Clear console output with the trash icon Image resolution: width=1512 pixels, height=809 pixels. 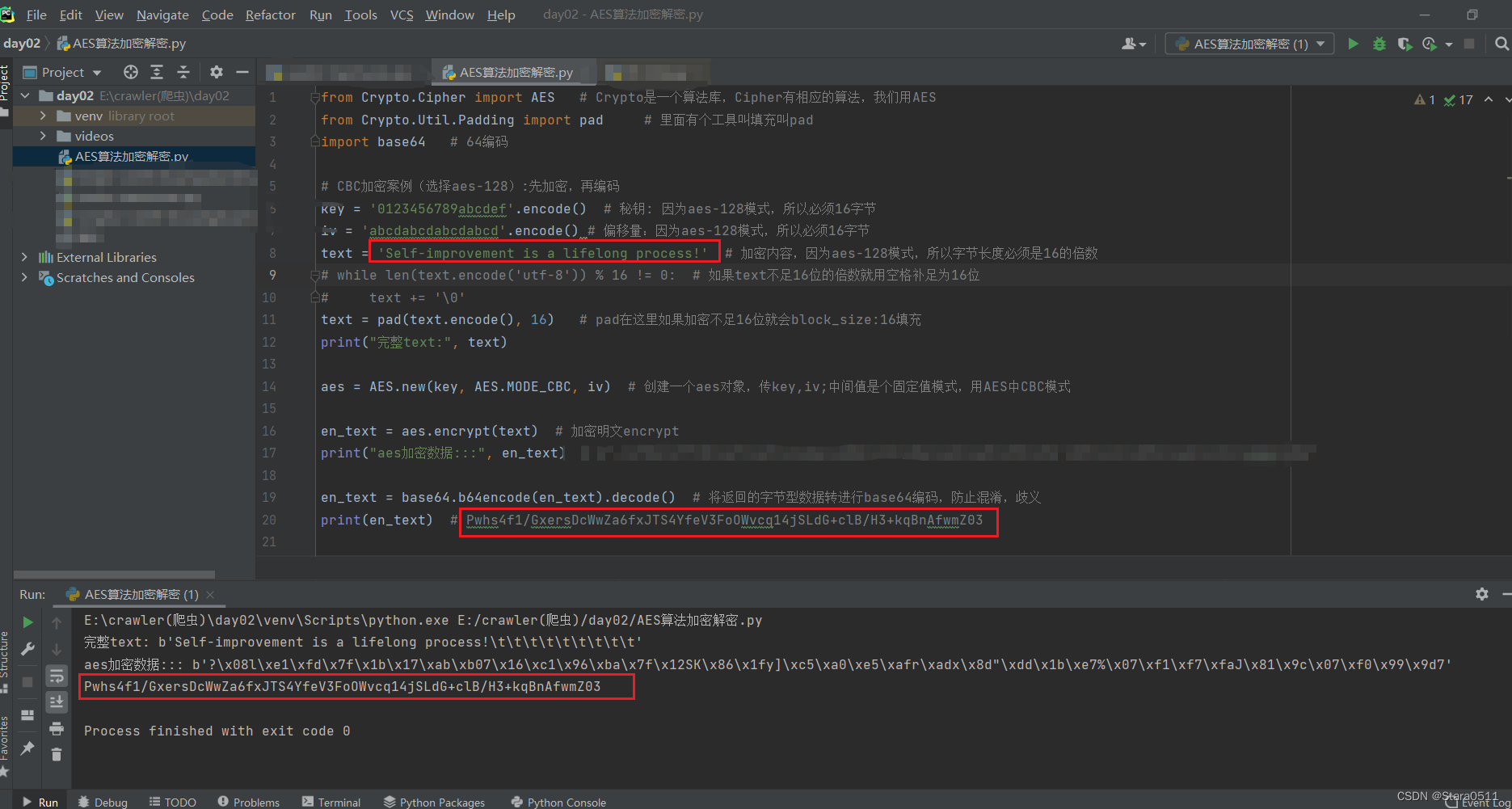[x=57, y=755]
